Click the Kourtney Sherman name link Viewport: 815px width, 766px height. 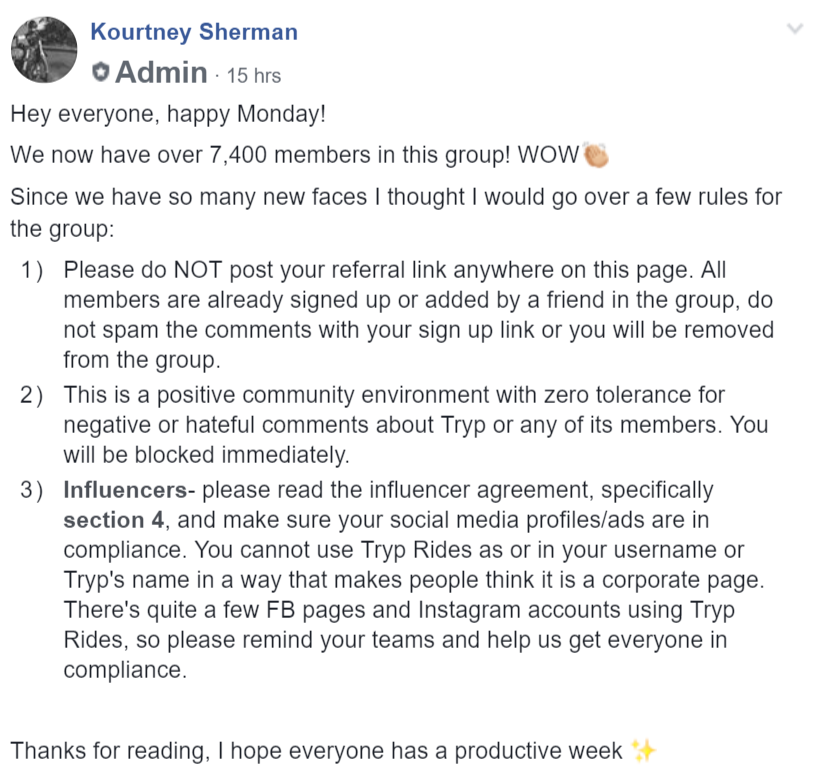tap(194, 32)
